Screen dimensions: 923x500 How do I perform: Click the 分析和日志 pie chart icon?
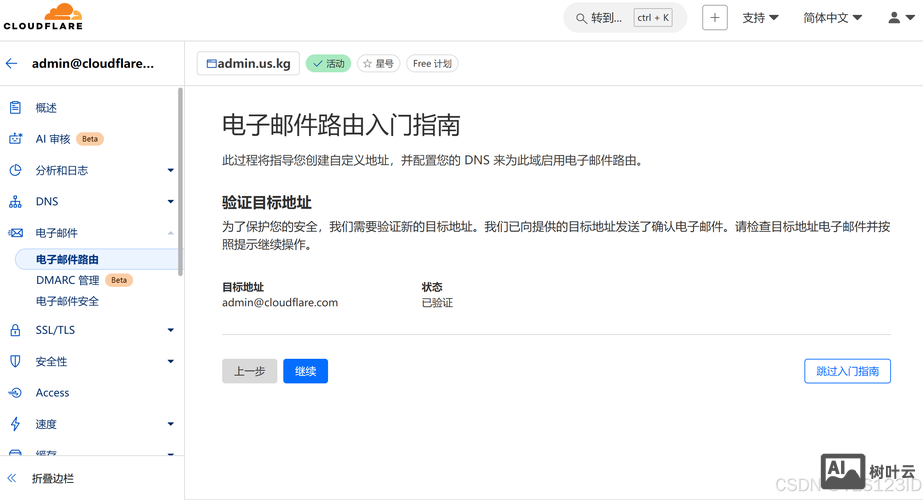tap(15, 170)
